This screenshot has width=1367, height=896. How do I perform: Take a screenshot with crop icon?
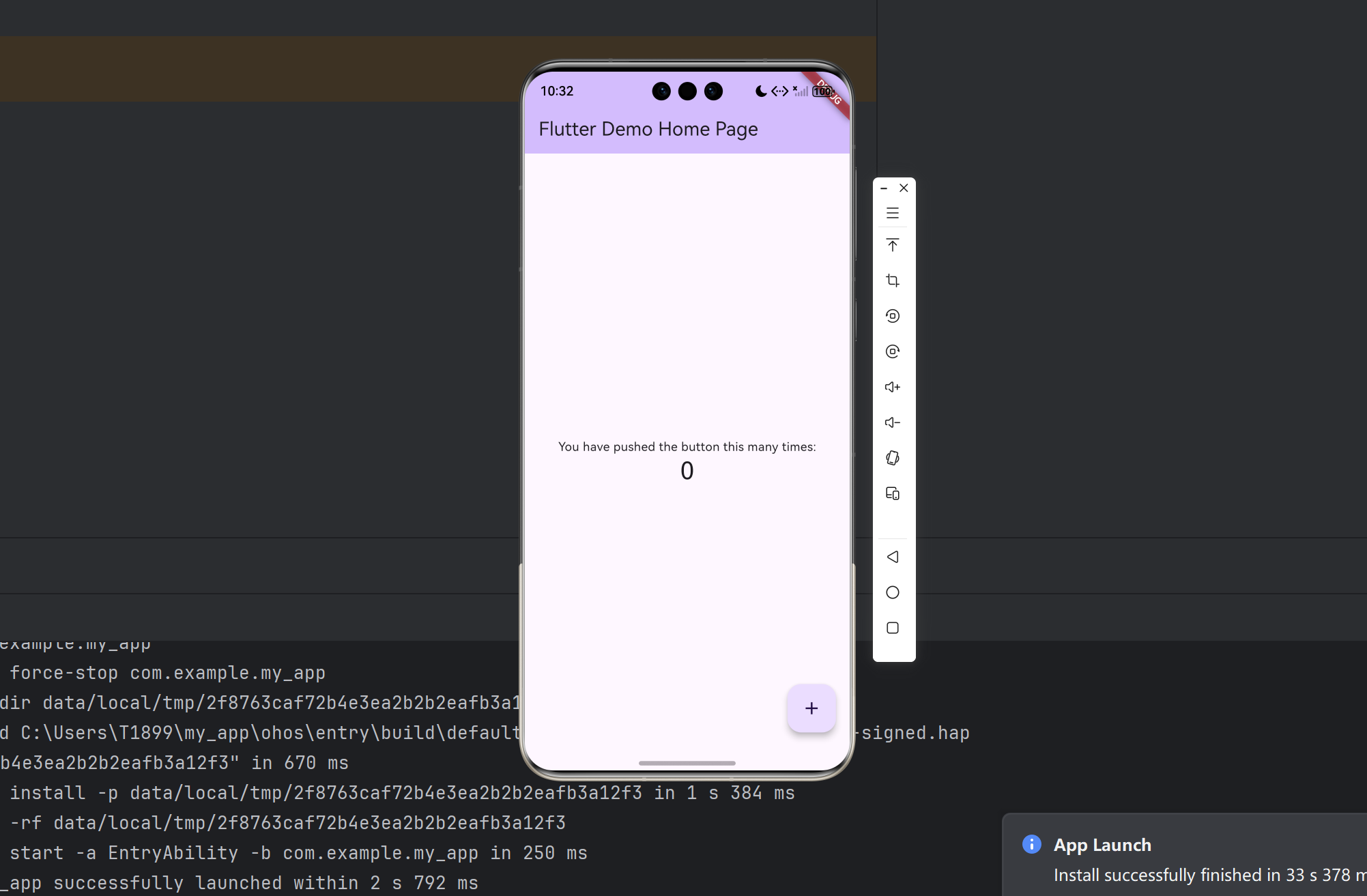(x=892, y=280)
